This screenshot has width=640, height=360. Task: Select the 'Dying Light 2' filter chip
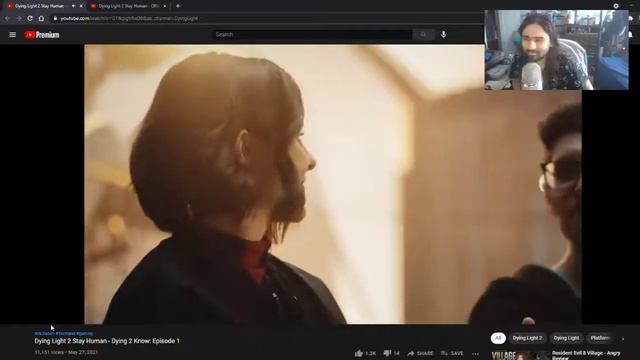[527, 338]
